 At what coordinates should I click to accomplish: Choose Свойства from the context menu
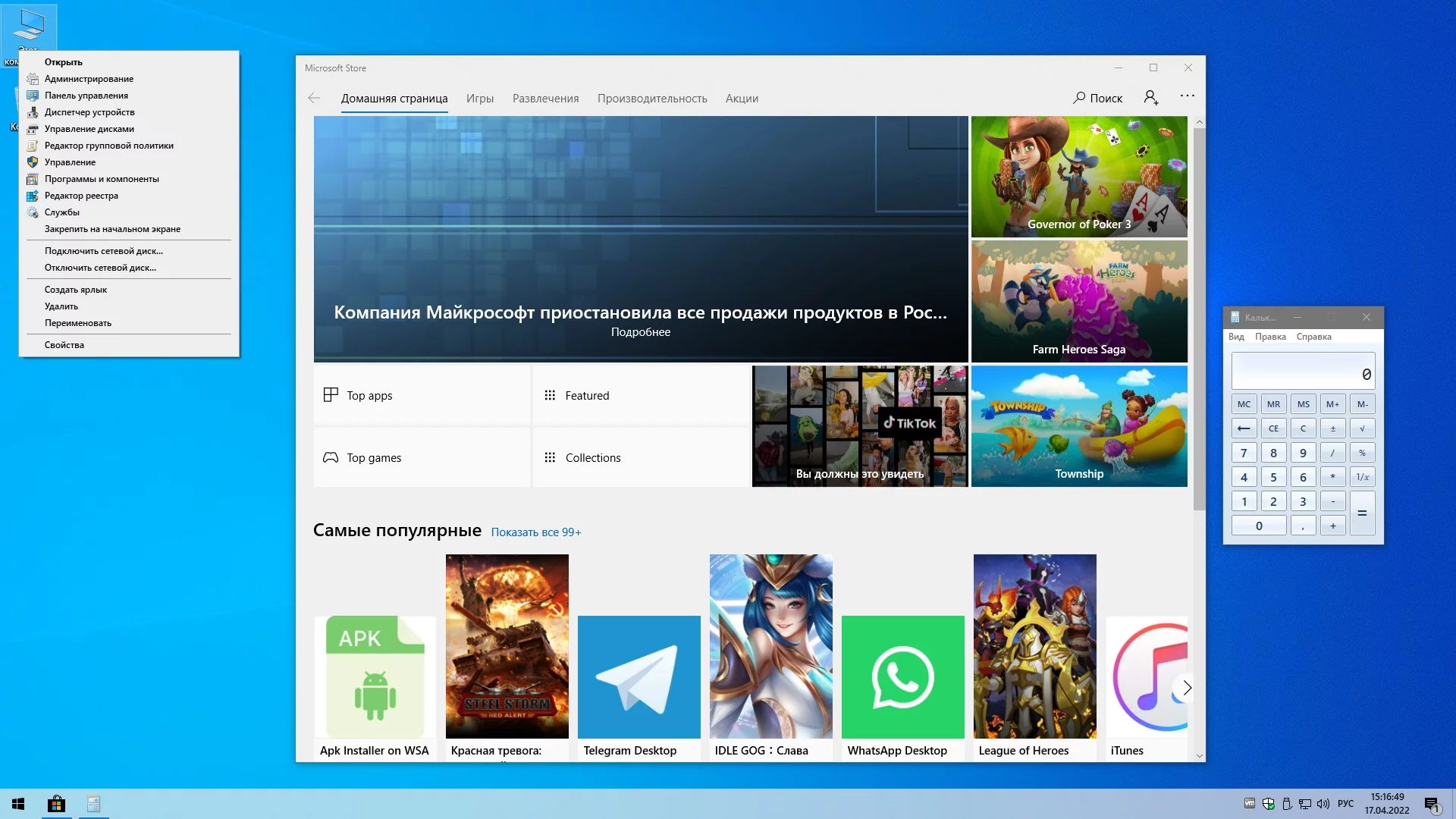(x=64, y=345)
